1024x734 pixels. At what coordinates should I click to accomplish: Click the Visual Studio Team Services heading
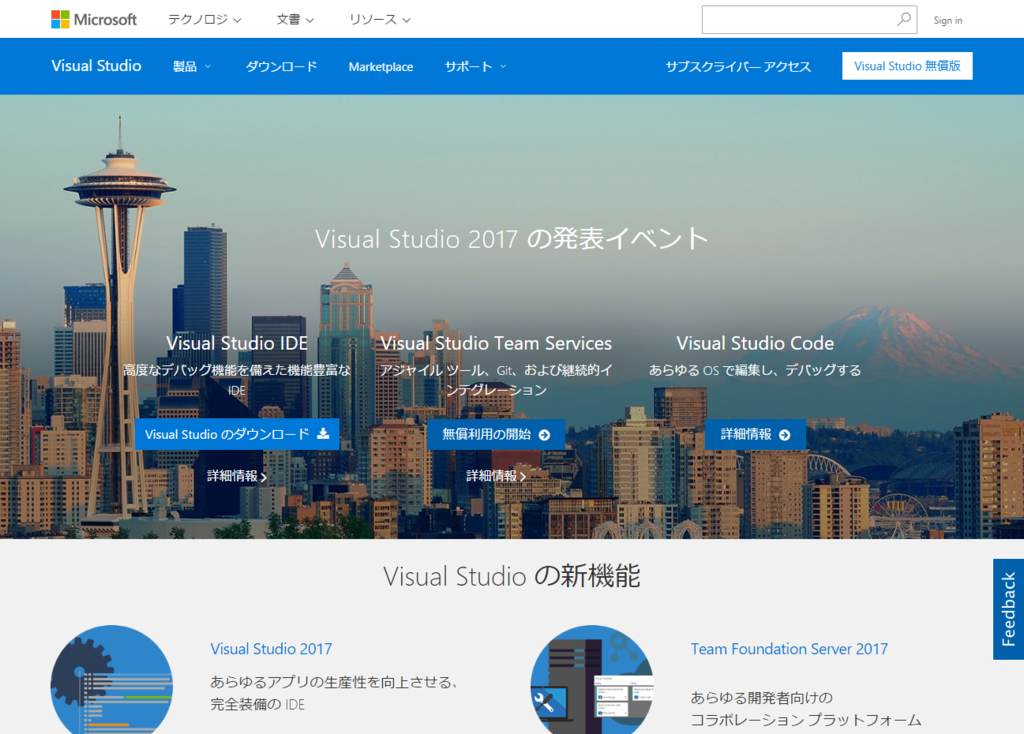(x=496, y=343)
